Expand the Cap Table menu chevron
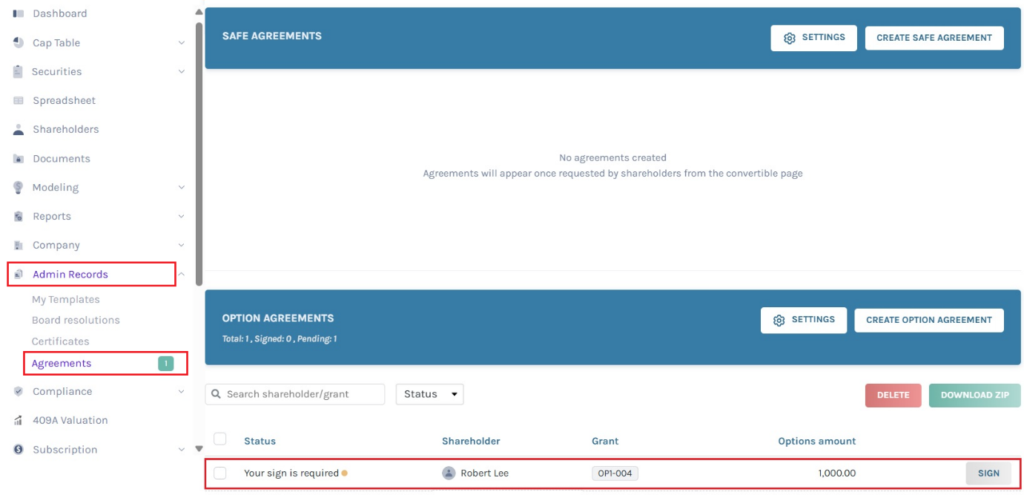 182,43
